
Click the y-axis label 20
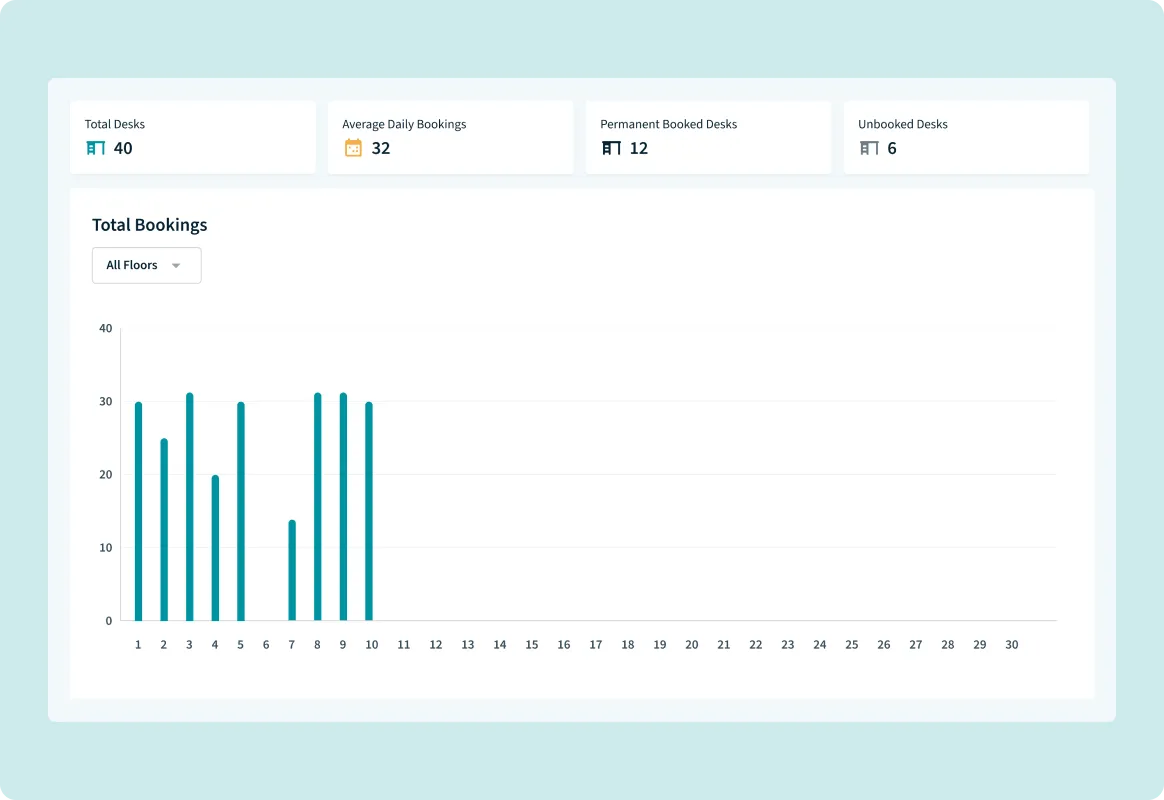105,474
